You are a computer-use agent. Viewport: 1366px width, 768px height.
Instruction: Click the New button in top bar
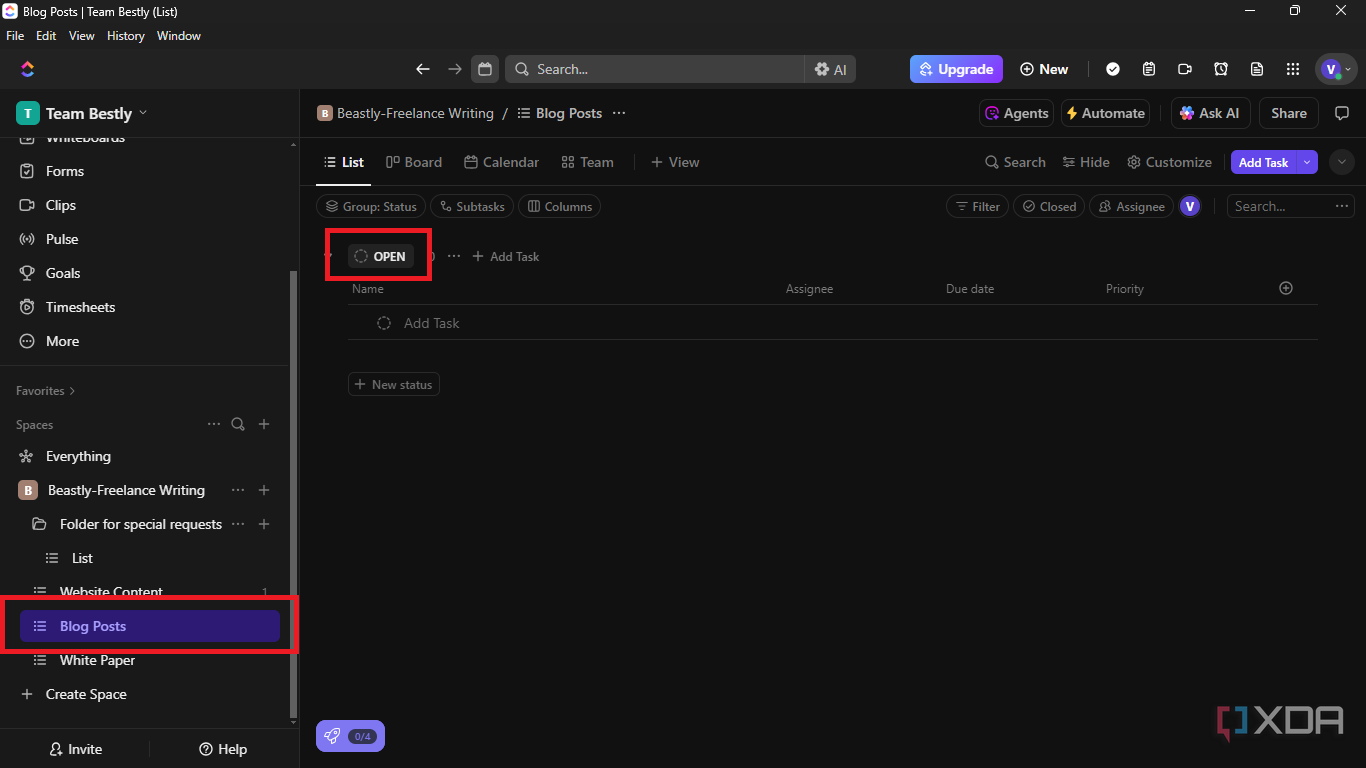(1044, 69)
